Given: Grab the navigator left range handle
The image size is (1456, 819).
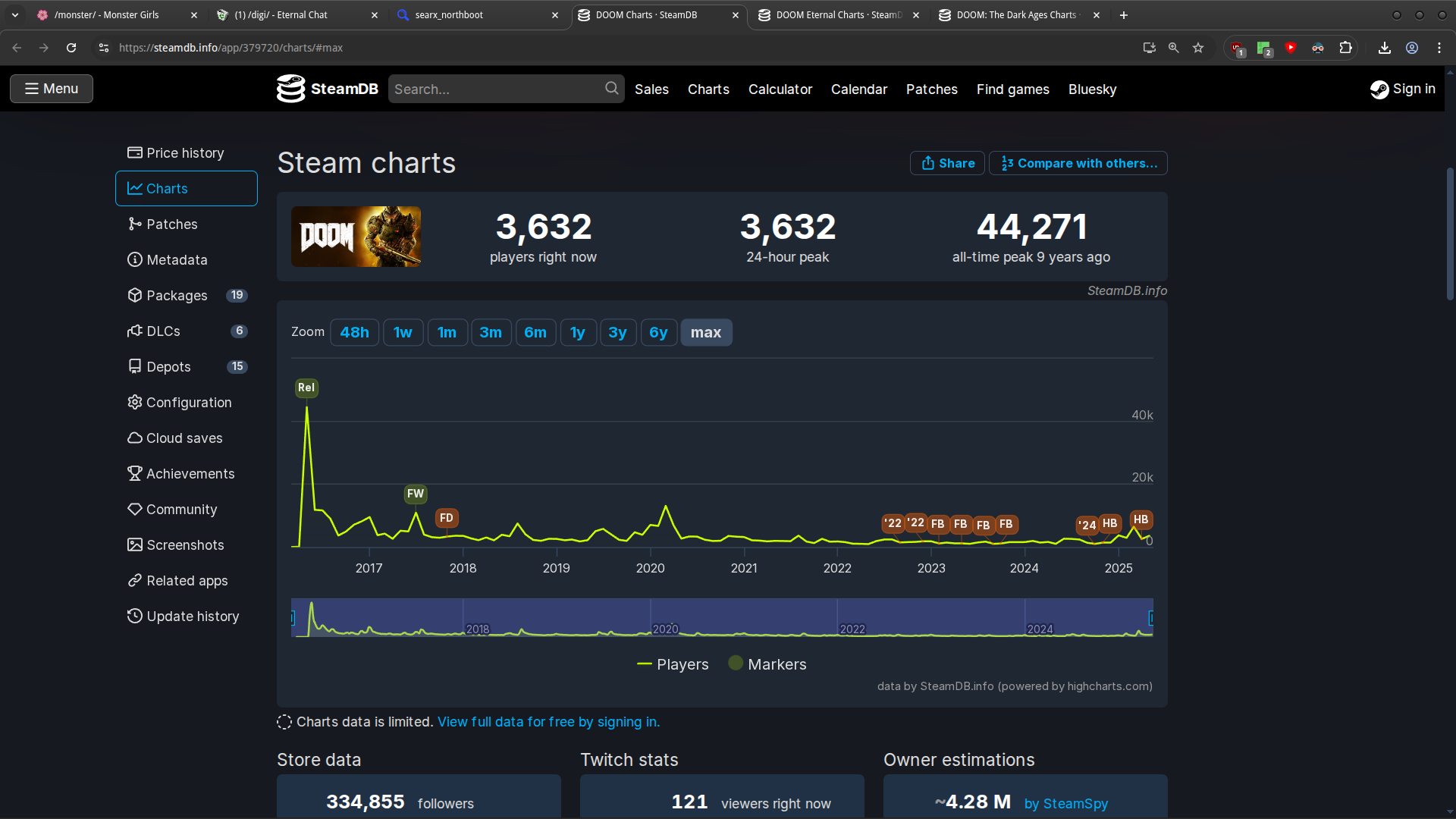Looking at the screenshot, I should click(x=293, y=618).
